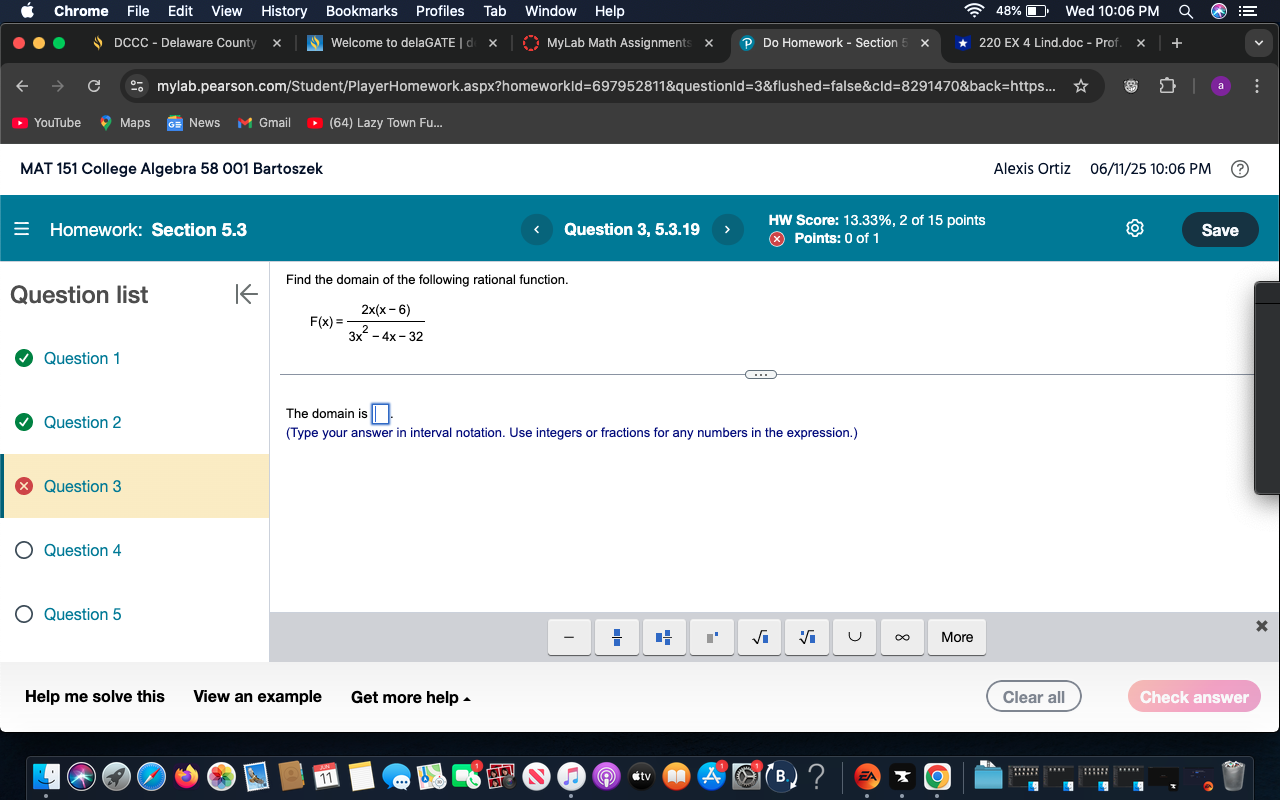Insert an exponent symbol in the answer
Image resolution: width=1280 pixels, height=800 pixels.
pos(711,637)
